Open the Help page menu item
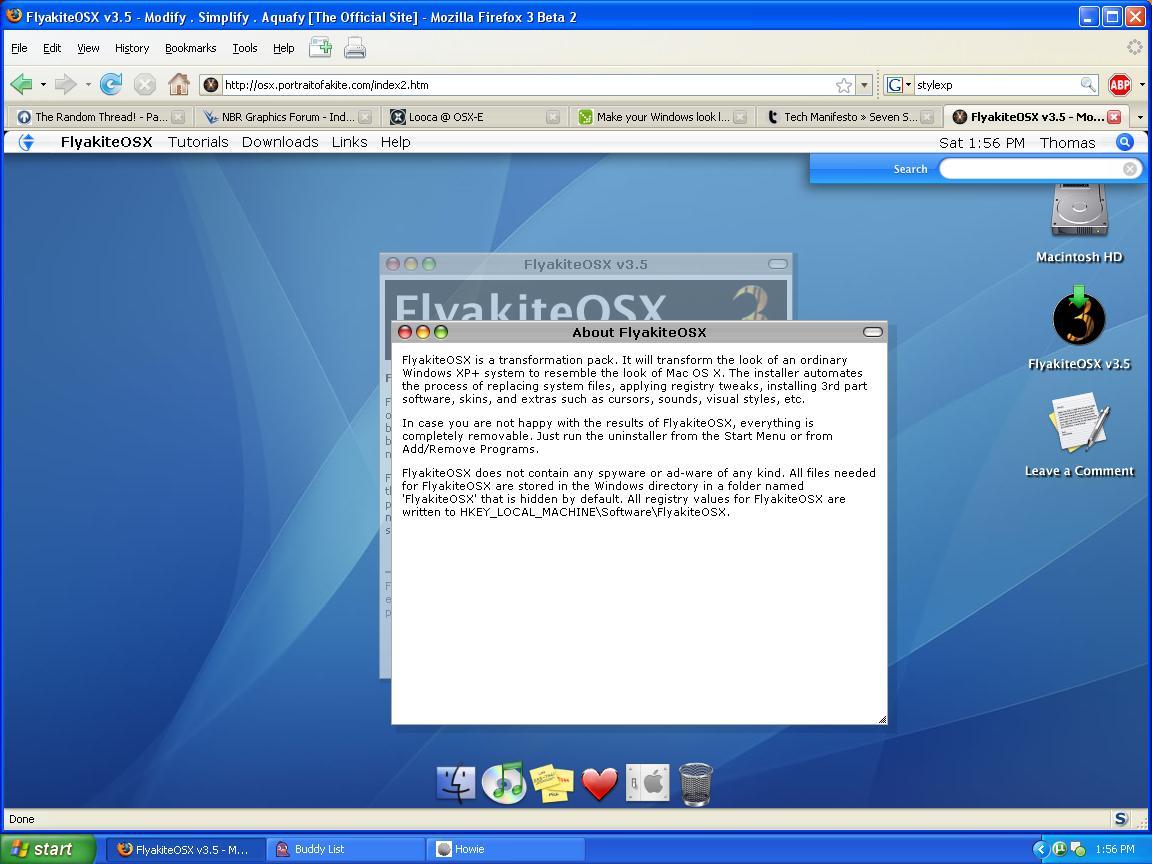This screenshot has height=864, width=1152. [x=395, y=142]
